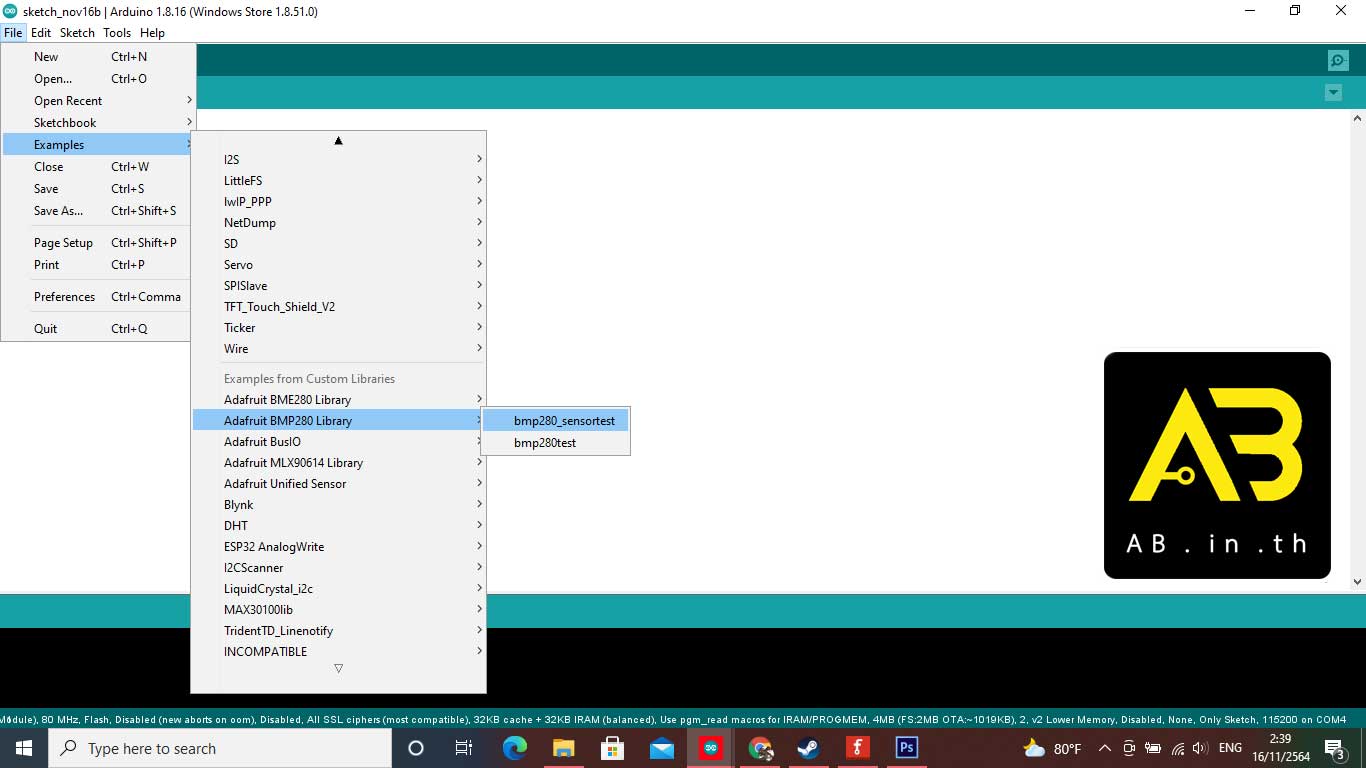The width and height of the screenshot is (1366, 768).
Task: Expand the Servo examples submenu
Action: 338,265
